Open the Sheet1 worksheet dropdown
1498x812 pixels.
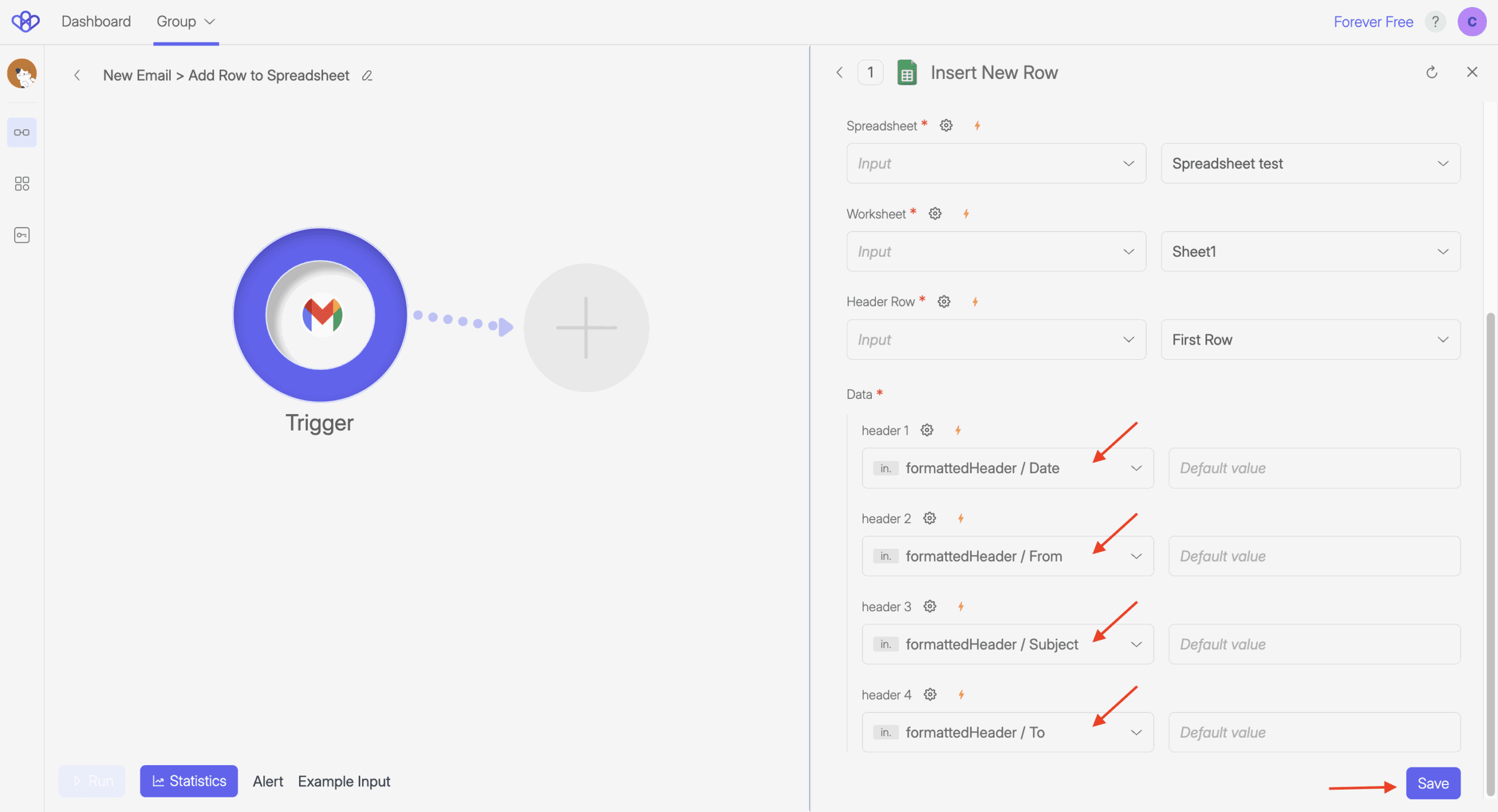pyautogui.click(x=1310, y=252)
